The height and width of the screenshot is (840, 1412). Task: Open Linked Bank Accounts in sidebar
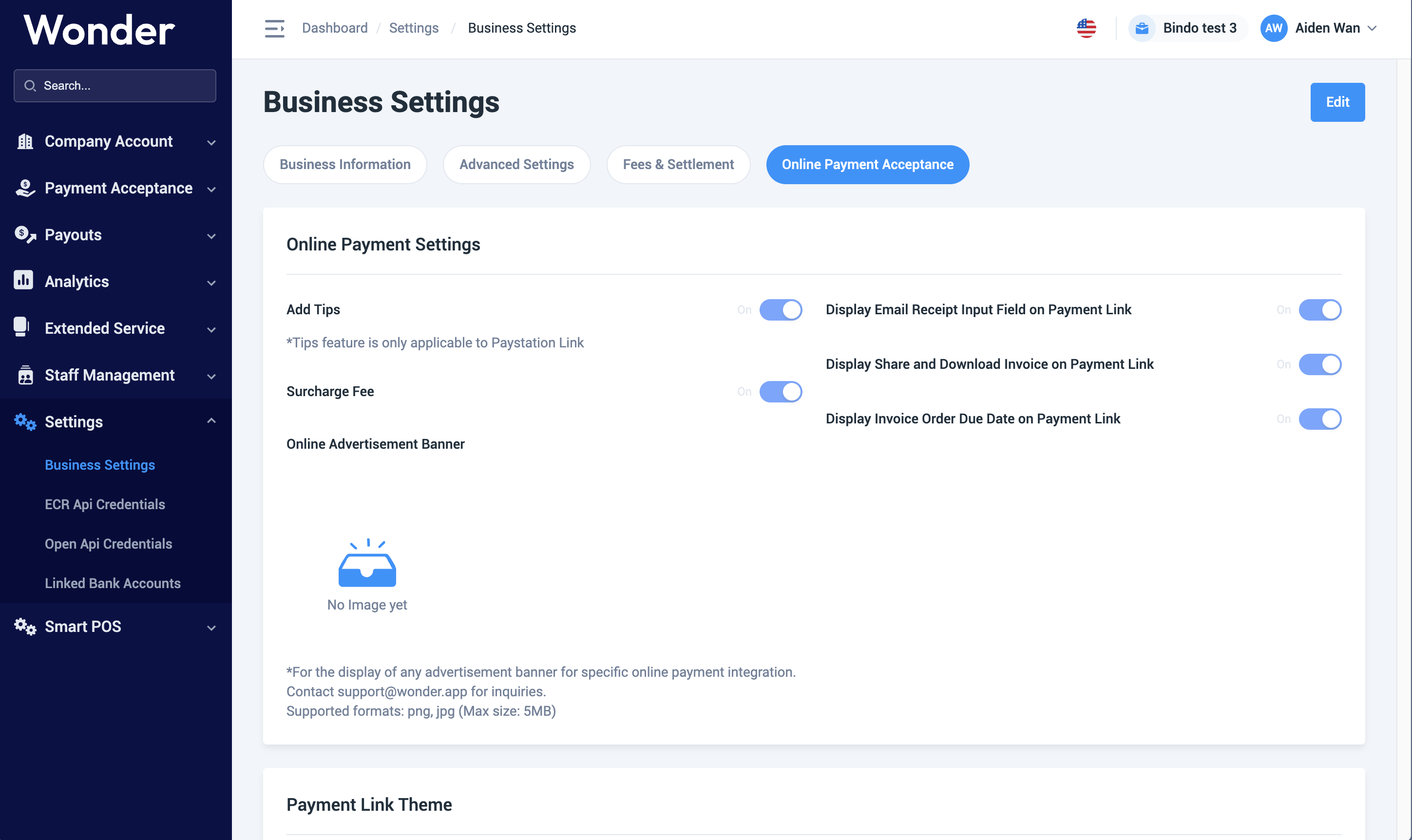(x=113, y=583)
